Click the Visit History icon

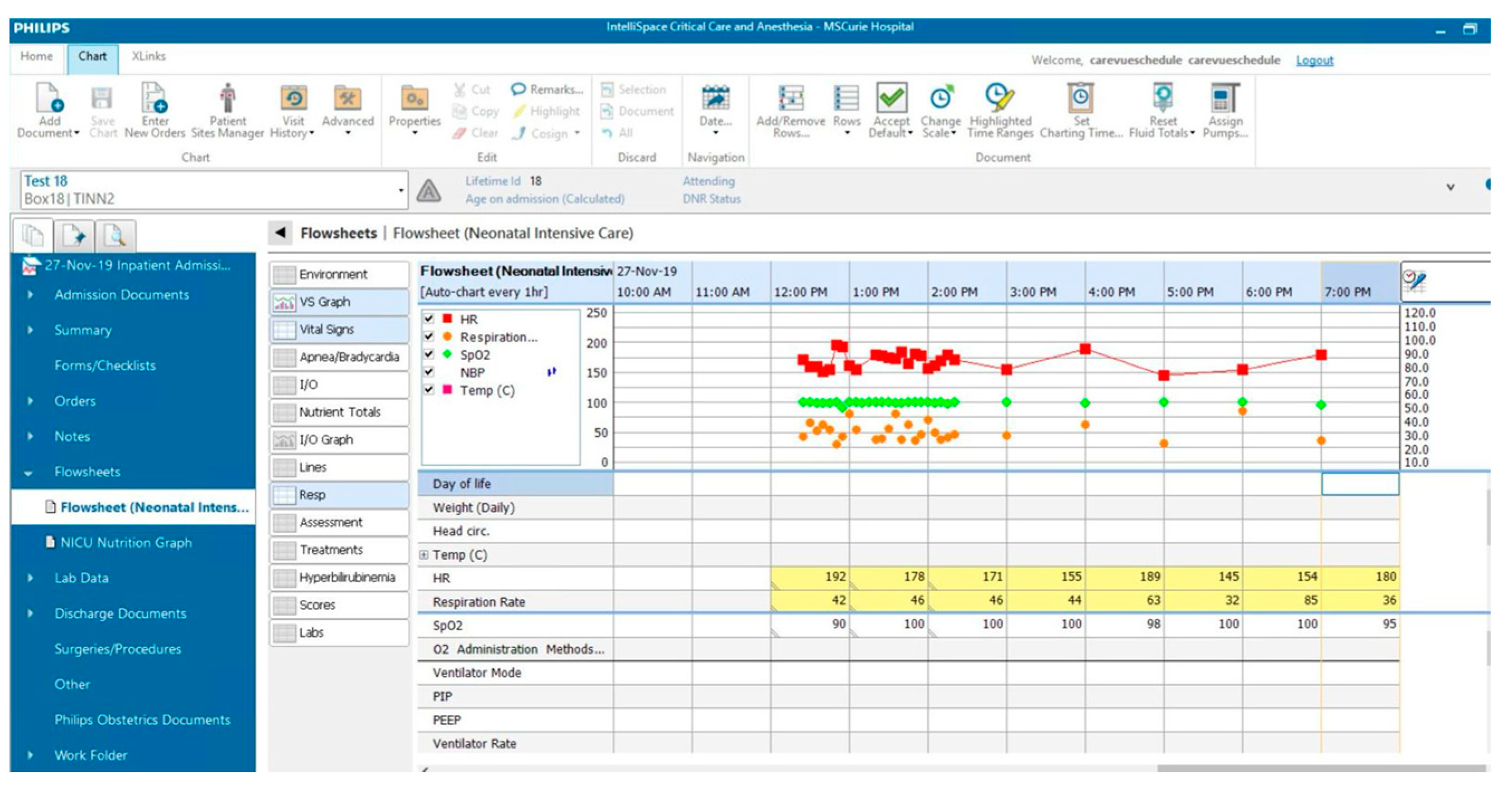(x=293, y=98)
